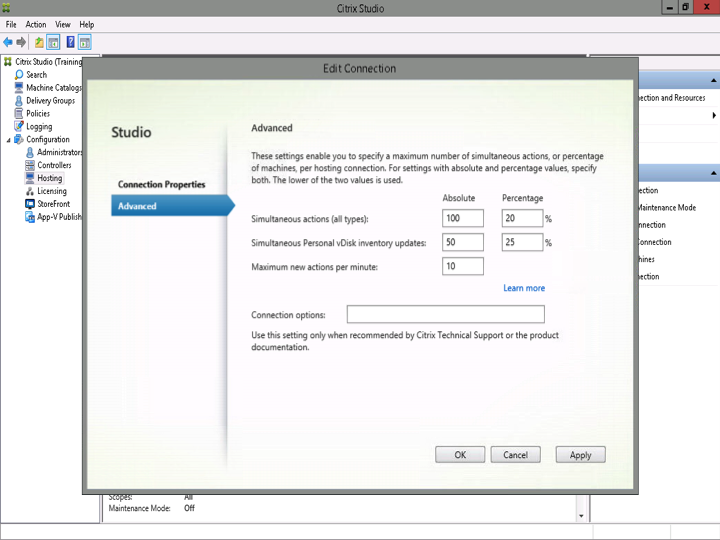
Task: Click OK in Edit Connection dialog
Action: tap(460, 455)
